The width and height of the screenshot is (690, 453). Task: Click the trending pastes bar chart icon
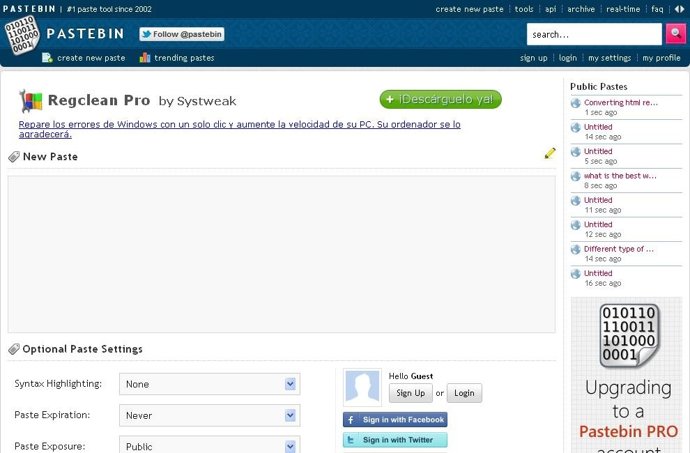click(145, 58)
